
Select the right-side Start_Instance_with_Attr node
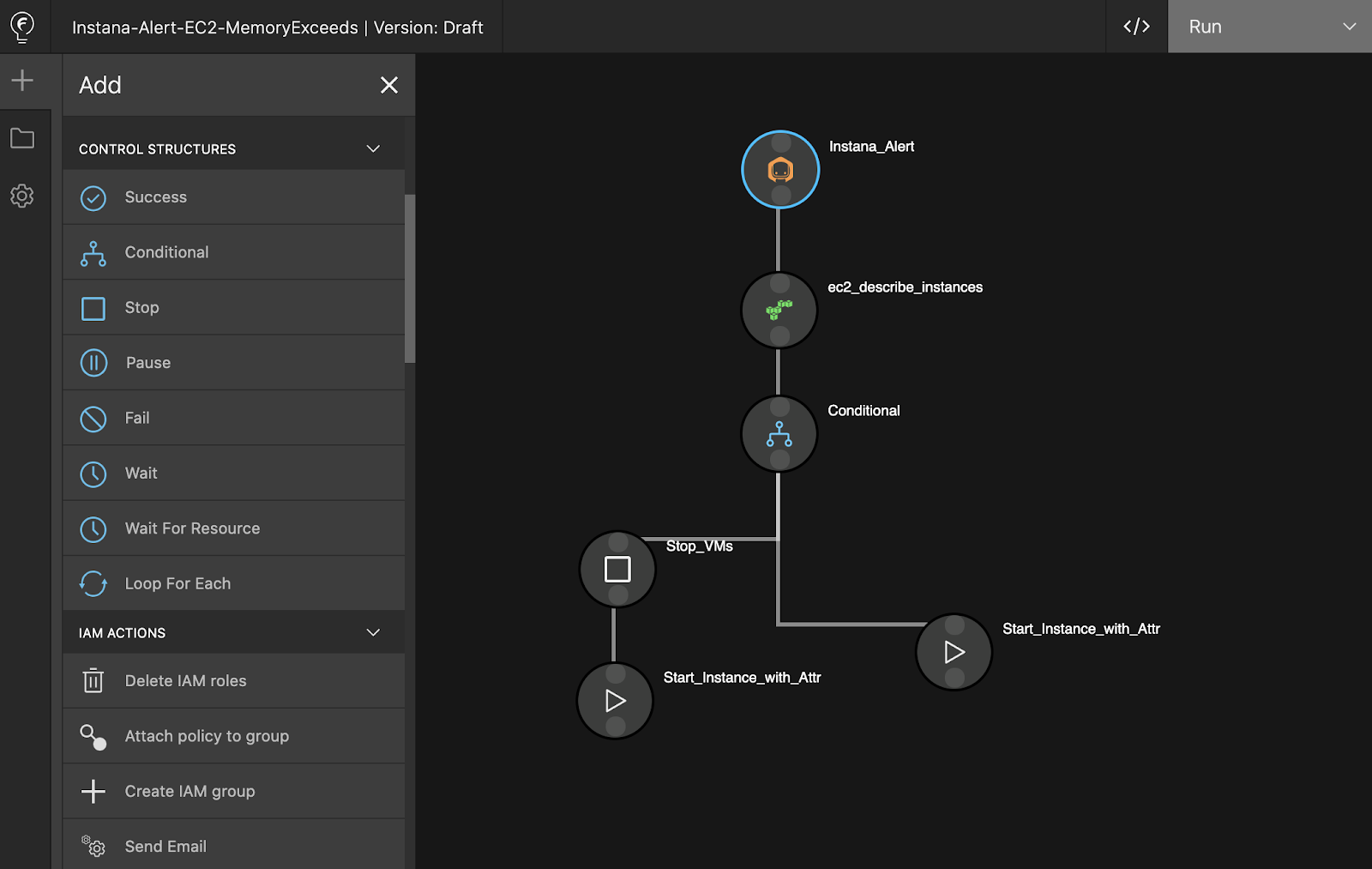click(x=954, y=652)
